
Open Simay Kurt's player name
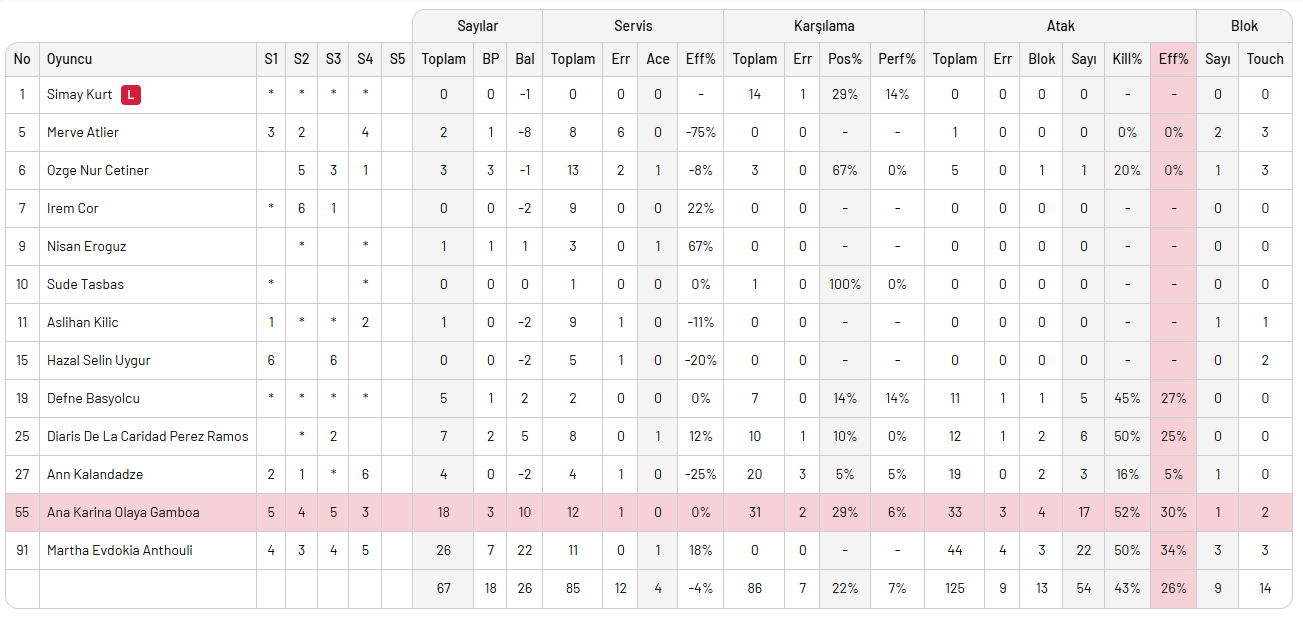click(x=80, y=95)
